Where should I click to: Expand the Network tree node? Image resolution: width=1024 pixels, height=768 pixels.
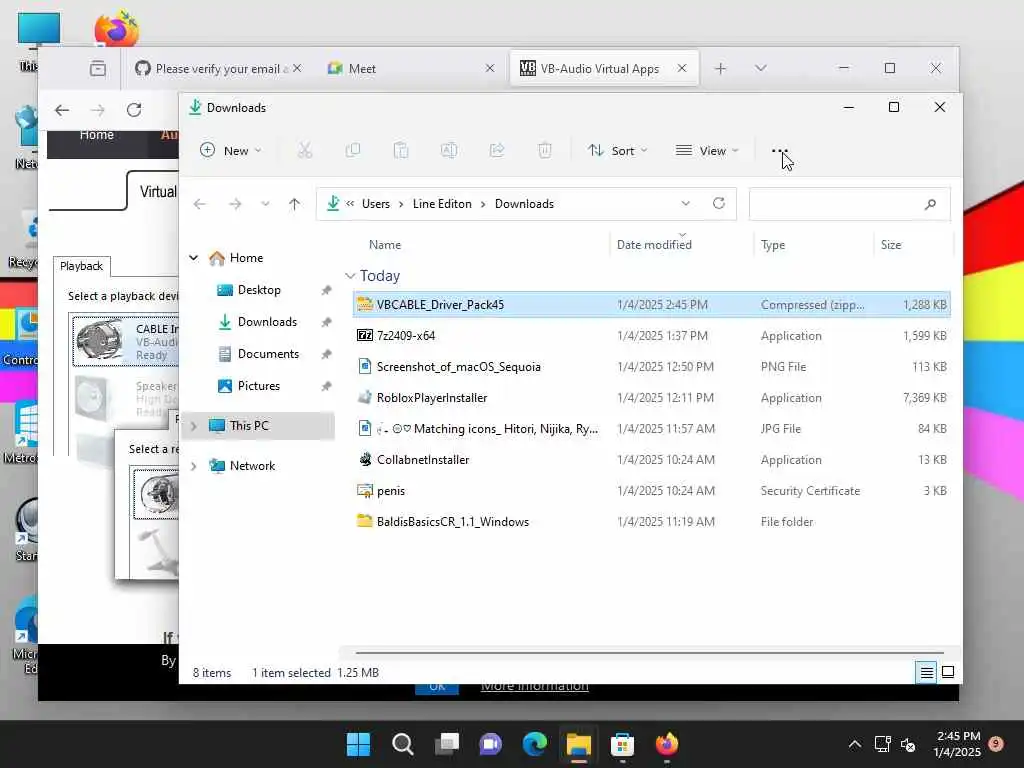click(193, 466)
